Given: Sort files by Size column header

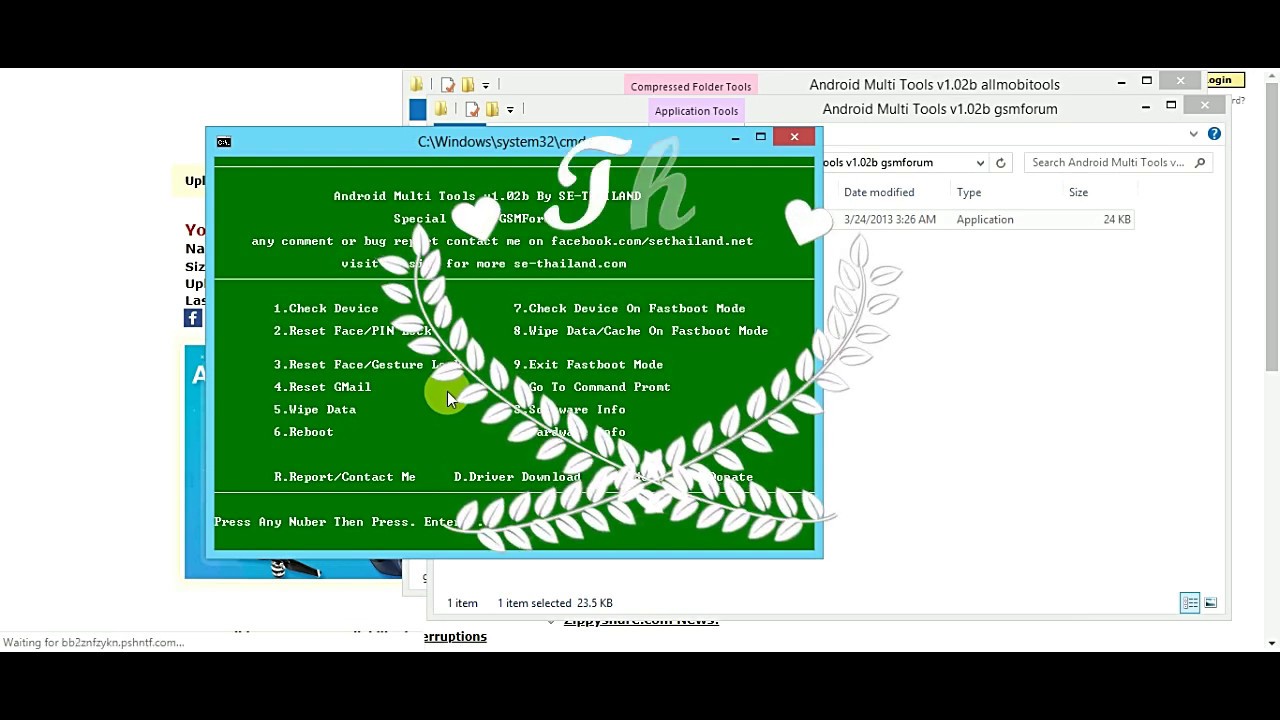Looking at the screenshot, I should click(1078, 192).
